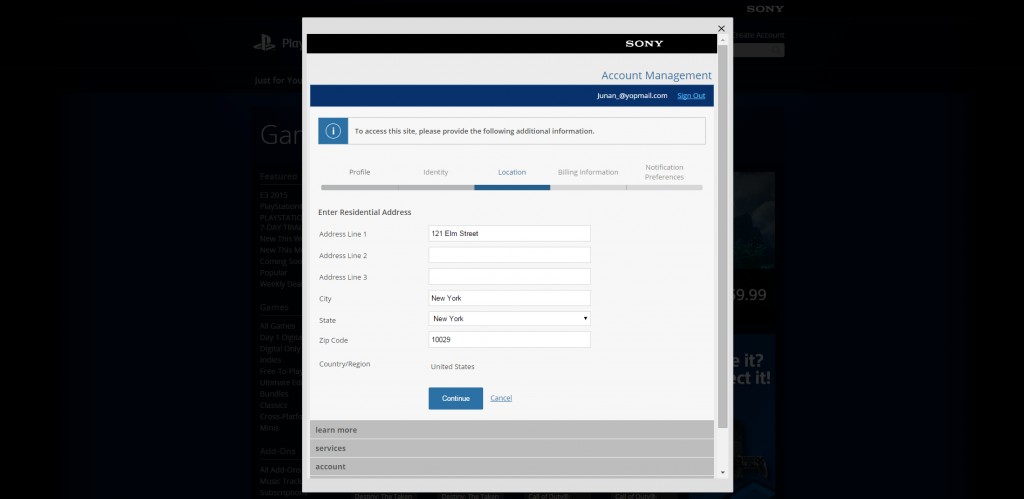Click the account email Junan_@yopmail.com
The image size is (1024, 499).
(632, 95)
